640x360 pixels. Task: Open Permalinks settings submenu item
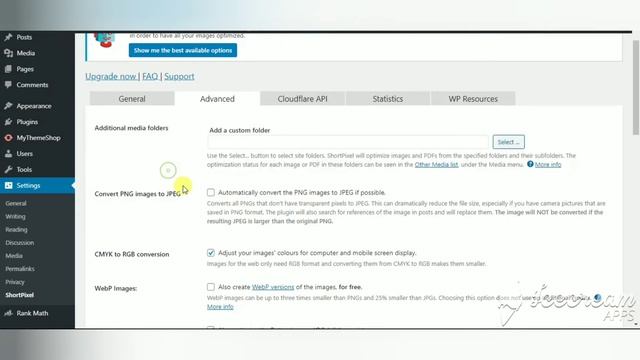click(20, 269)
